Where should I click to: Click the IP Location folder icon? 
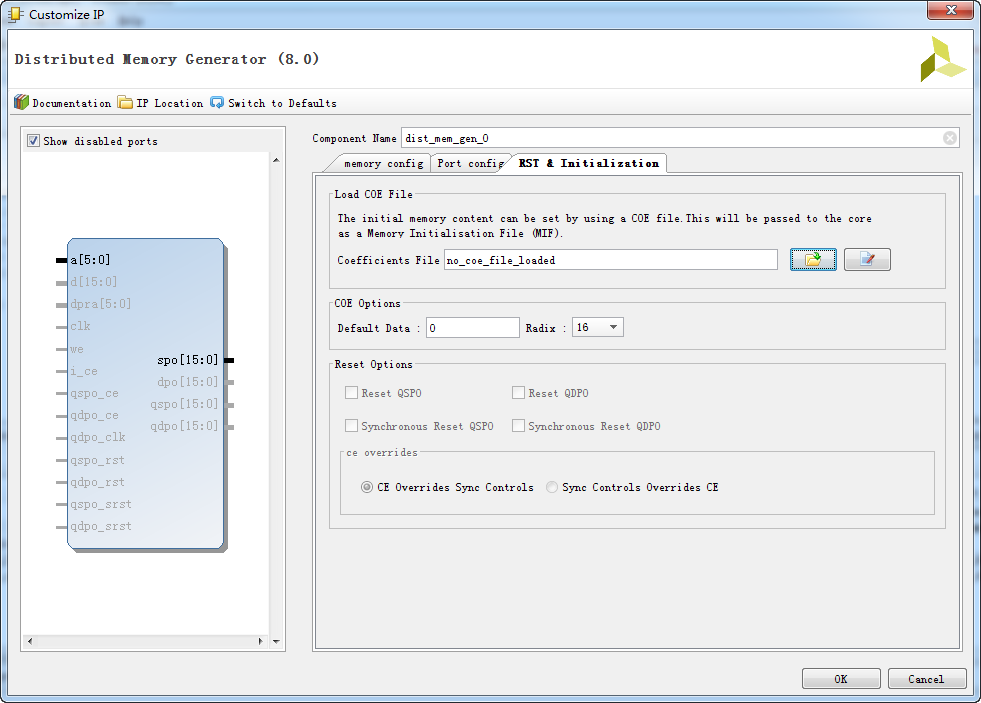coord(125,103)
